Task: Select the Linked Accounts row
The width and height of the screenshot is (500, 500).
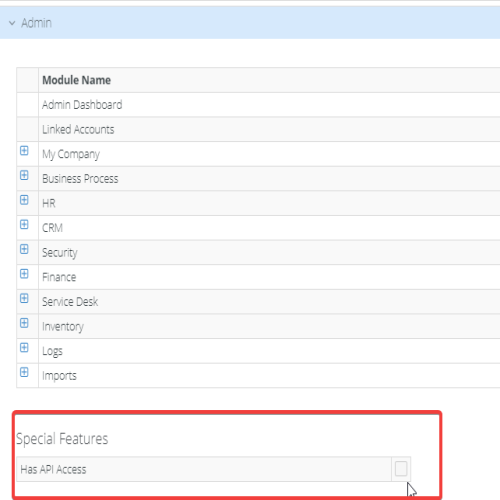Action: pos(258,129)
